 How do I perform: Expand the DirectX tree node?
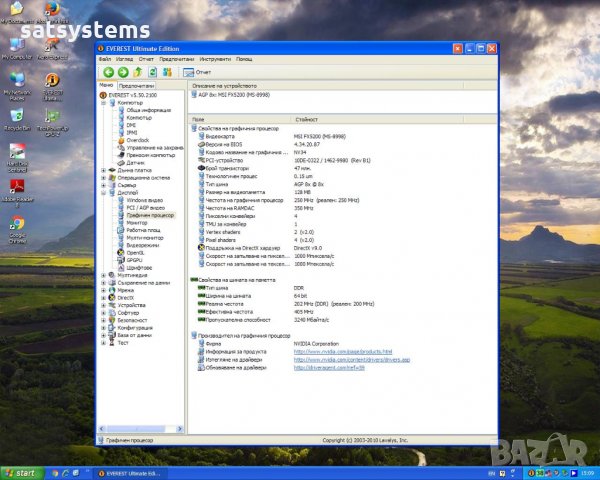click(x=105, y=297)
